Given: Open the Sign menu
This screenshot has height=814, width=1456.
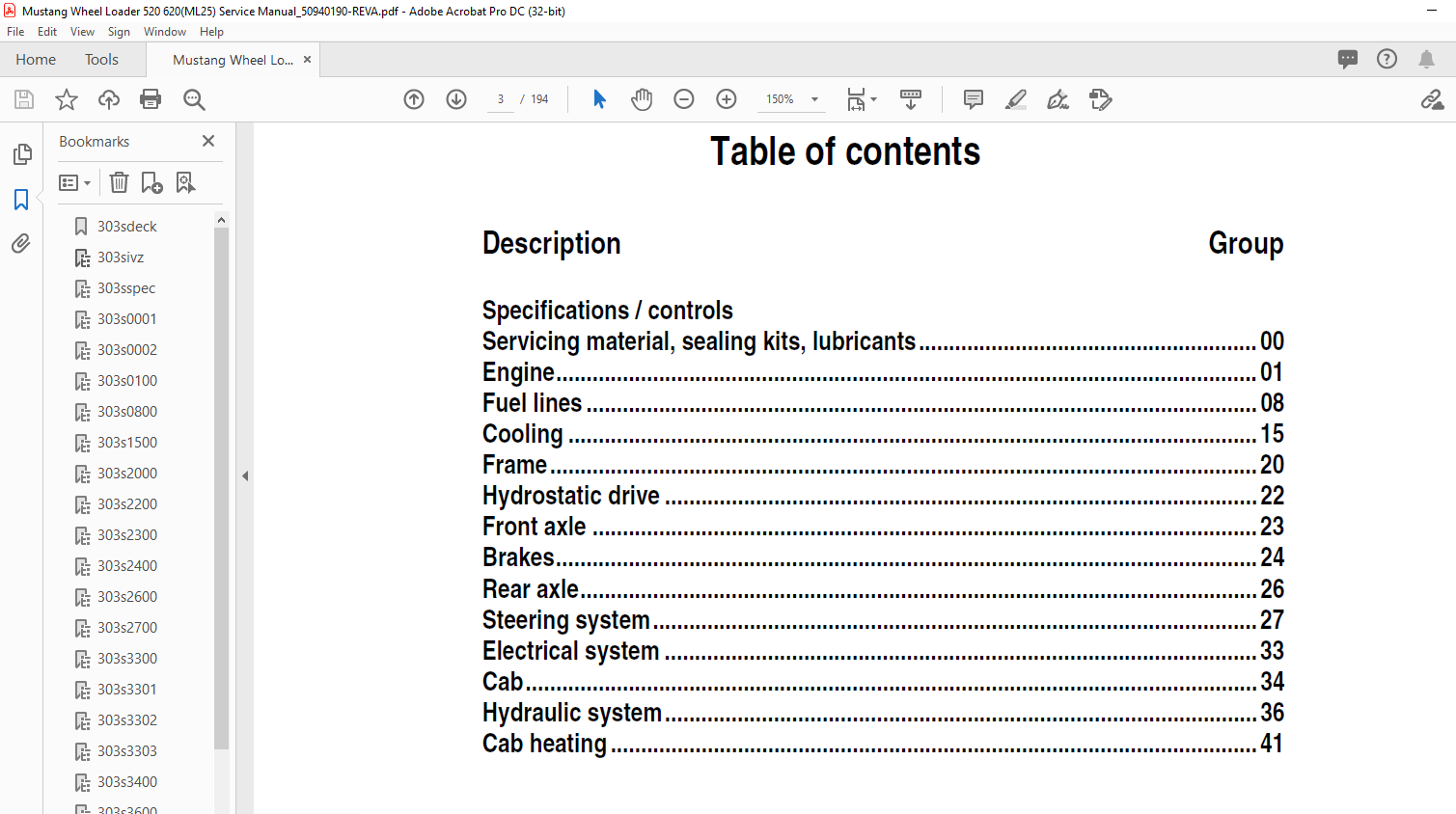Looking at the screenshot, I should 119,32.
